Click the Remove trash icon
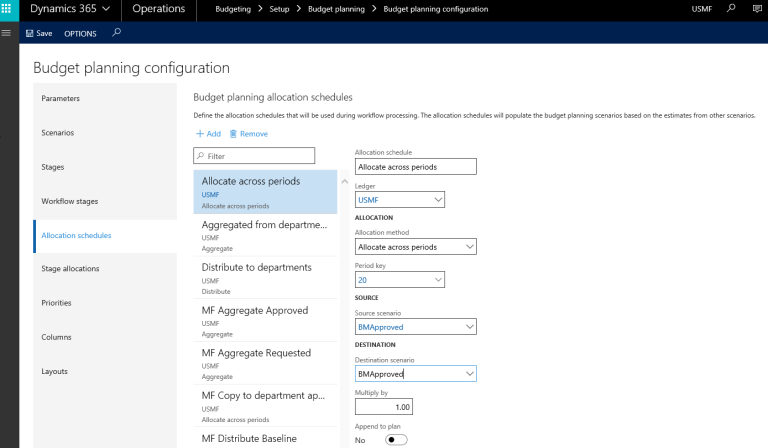The image size is (768, 448). coord(233,133)
